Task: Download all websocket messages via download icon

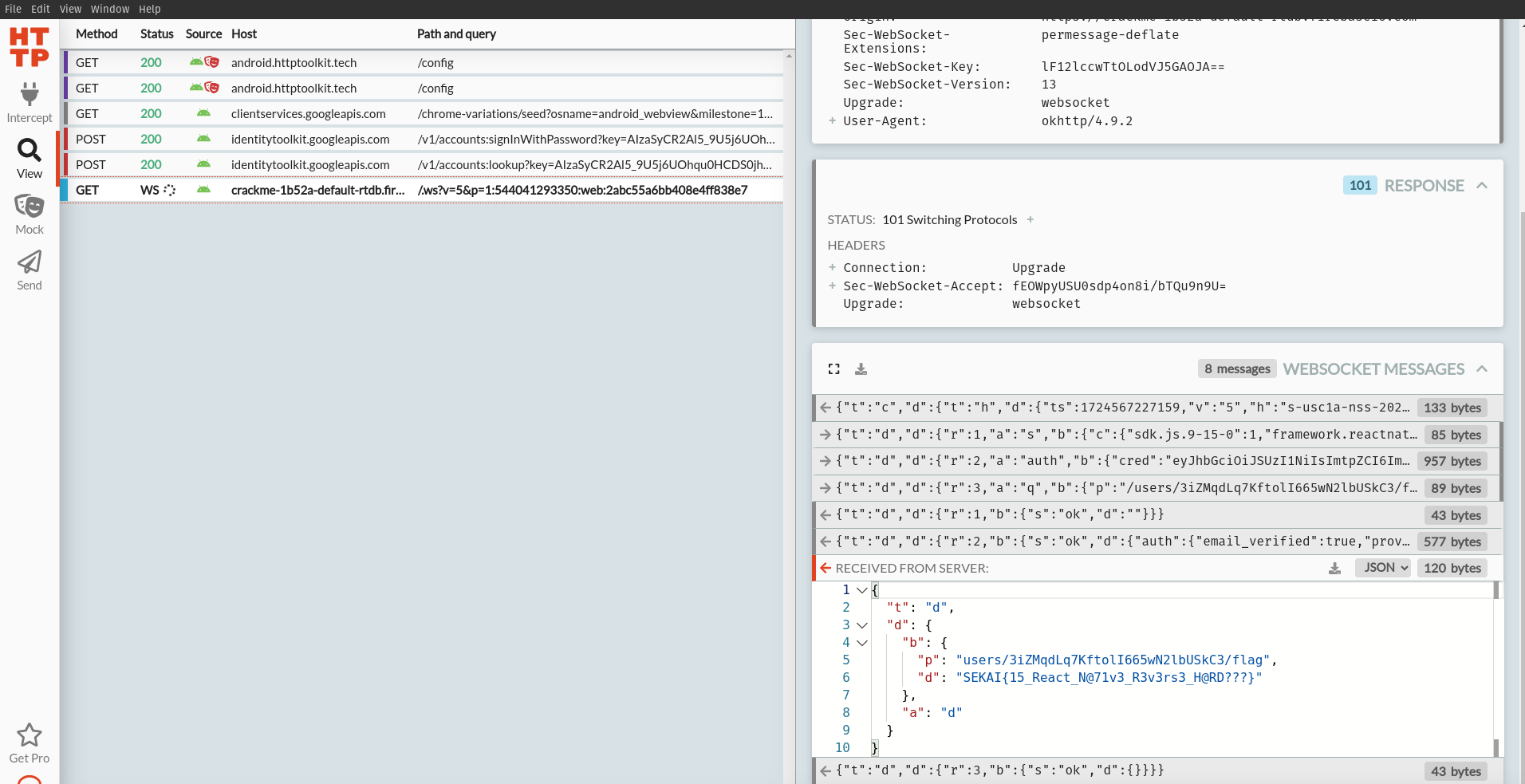Action: pos(861,368)
